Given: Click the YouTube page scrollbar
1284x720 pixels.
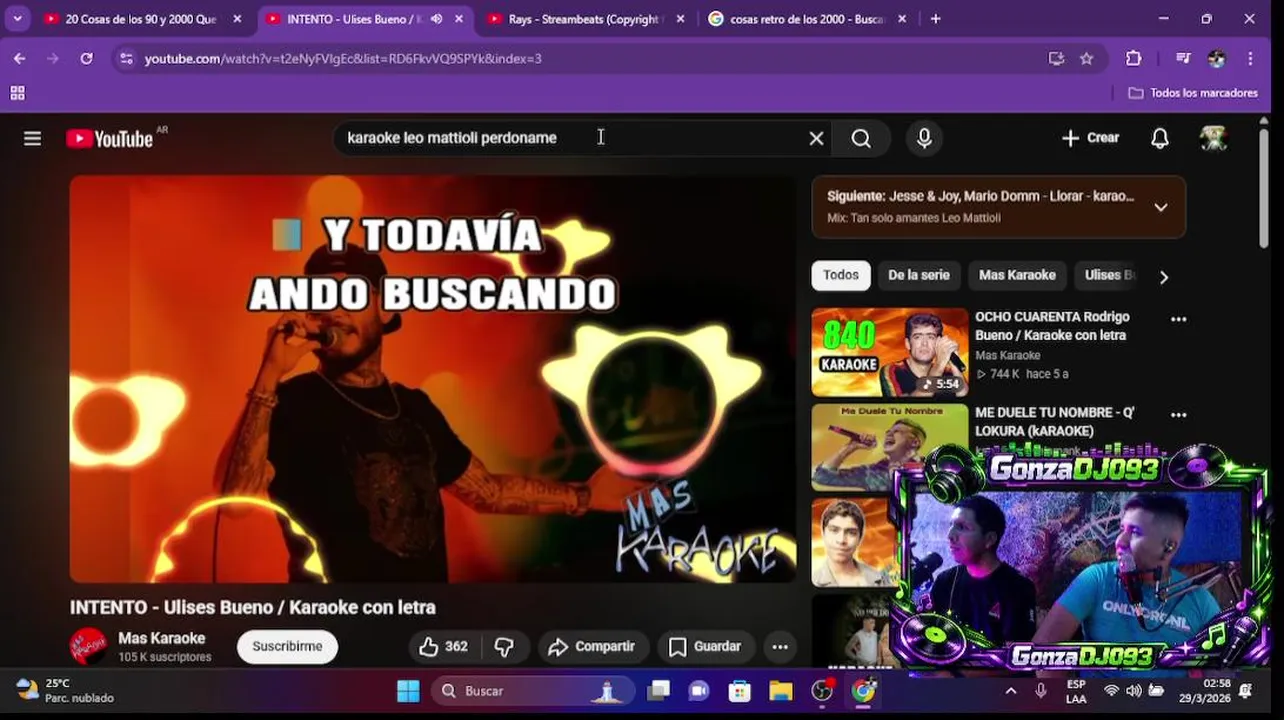Looking at the screenshot, I should click(1263, 190).
